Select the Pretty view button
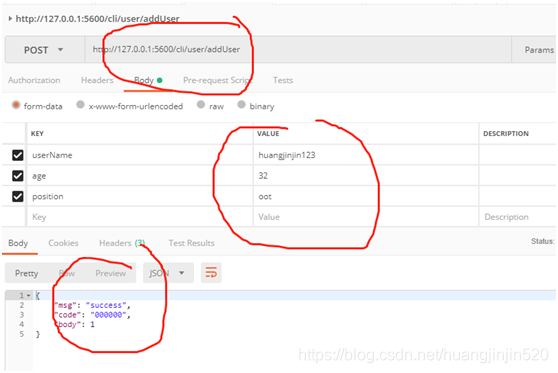Screen dimensions: 558x373 coord(26,273)
